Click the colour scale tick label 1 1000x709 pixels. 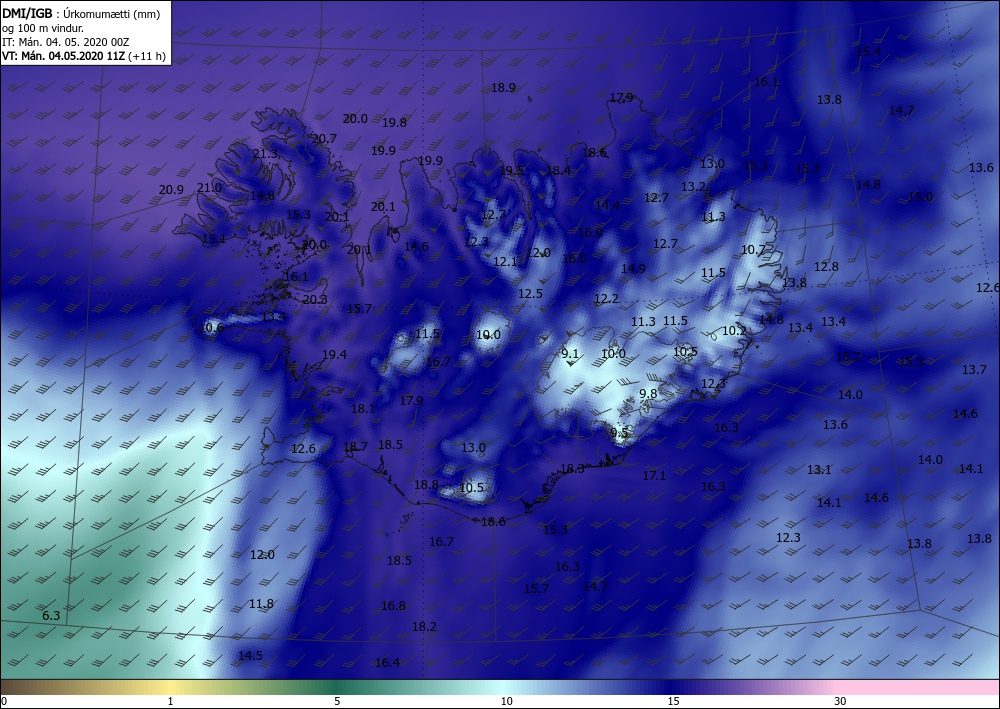point(170,702)
